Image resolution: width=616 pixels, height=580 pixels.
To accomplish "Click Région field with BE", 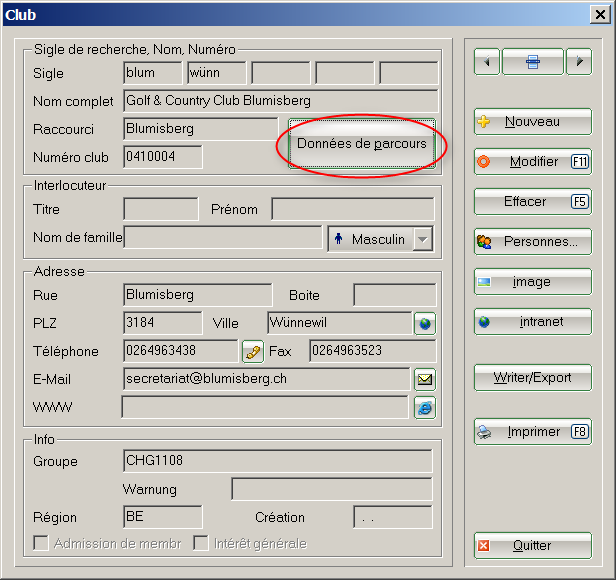I will [x=163, y=517].
